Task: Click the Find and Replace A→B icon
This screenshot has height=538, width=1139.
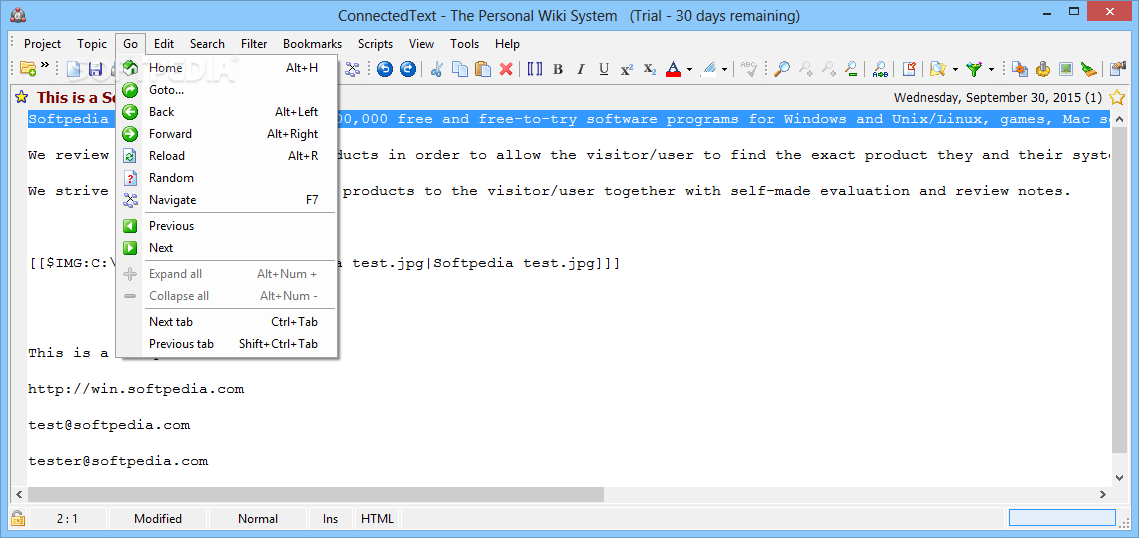Action: 880,69
